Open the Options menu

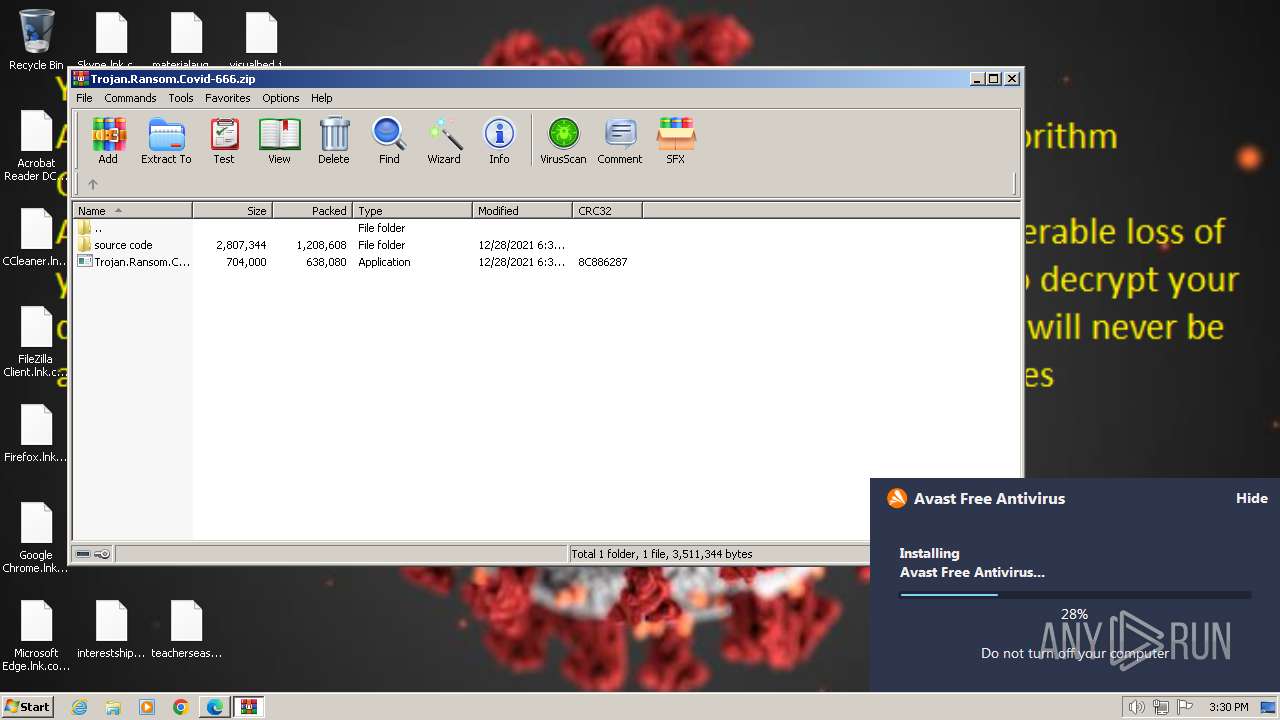point(281,98)
